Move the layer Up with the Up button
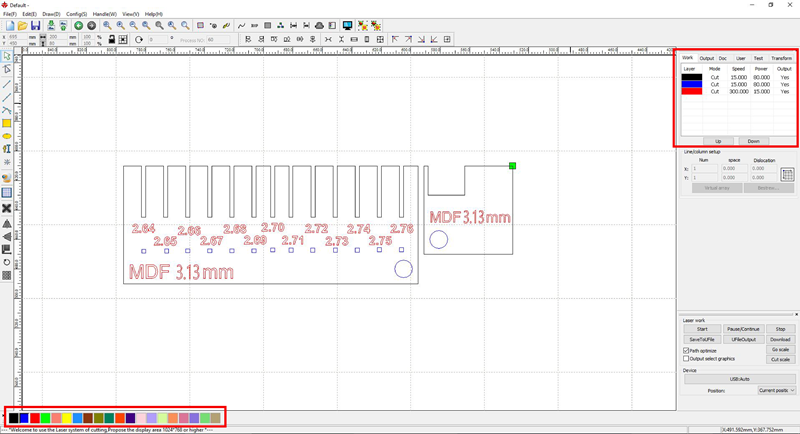Screen dimensions: 800x434 718,141
